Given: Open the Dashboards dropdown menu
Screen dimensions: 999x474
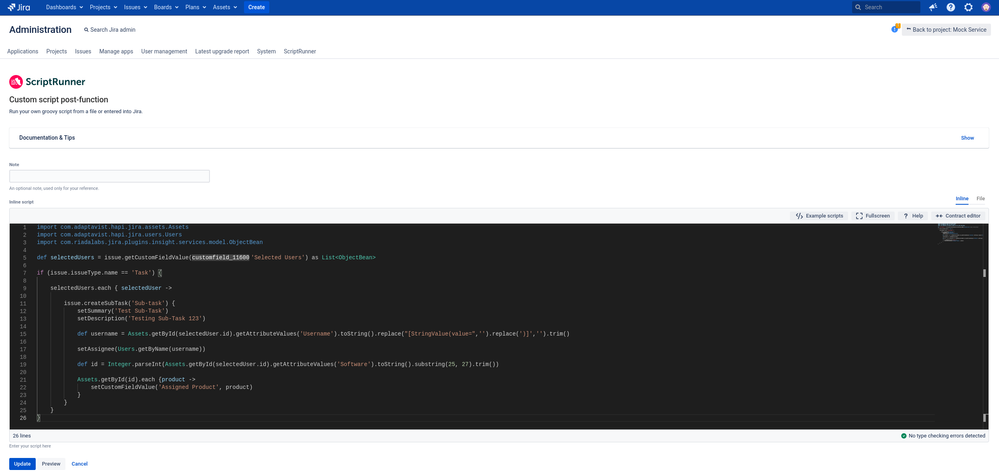Looking at the screenshot, I should tap(64, 7).
